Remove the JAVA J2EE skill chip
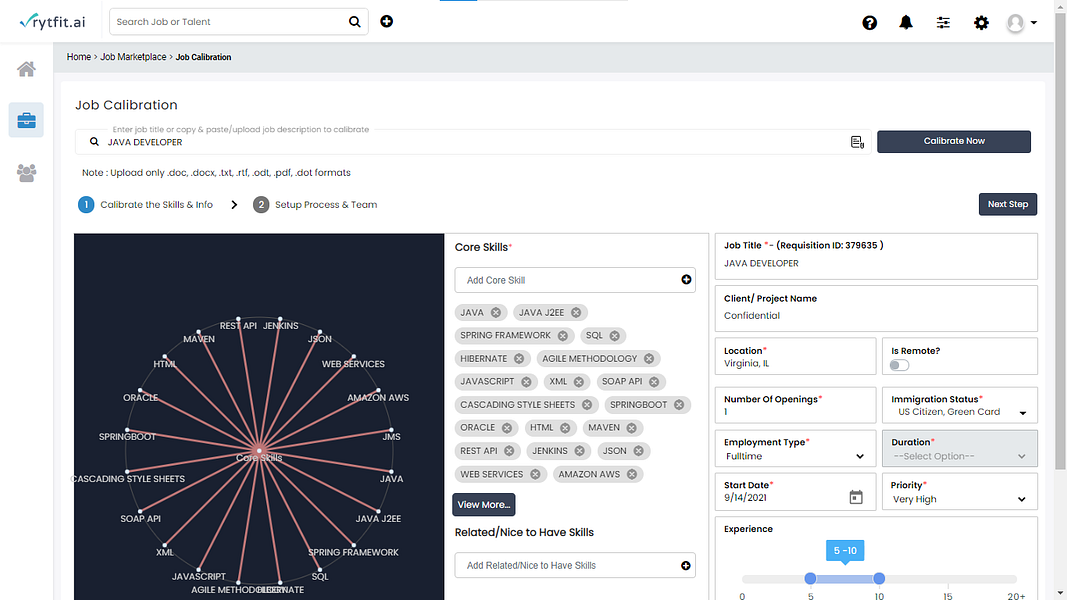1067x600 pixels. (576, 313)
